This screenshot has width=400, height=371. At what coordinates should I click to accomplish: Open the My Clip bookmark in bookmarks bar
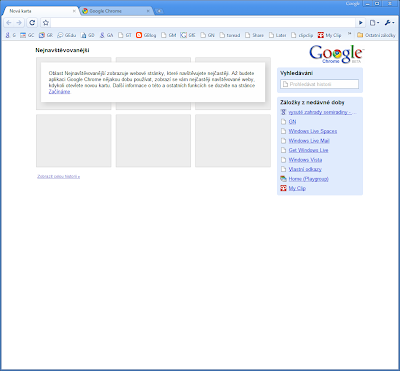pyautogui.click(x=329, y=35)
